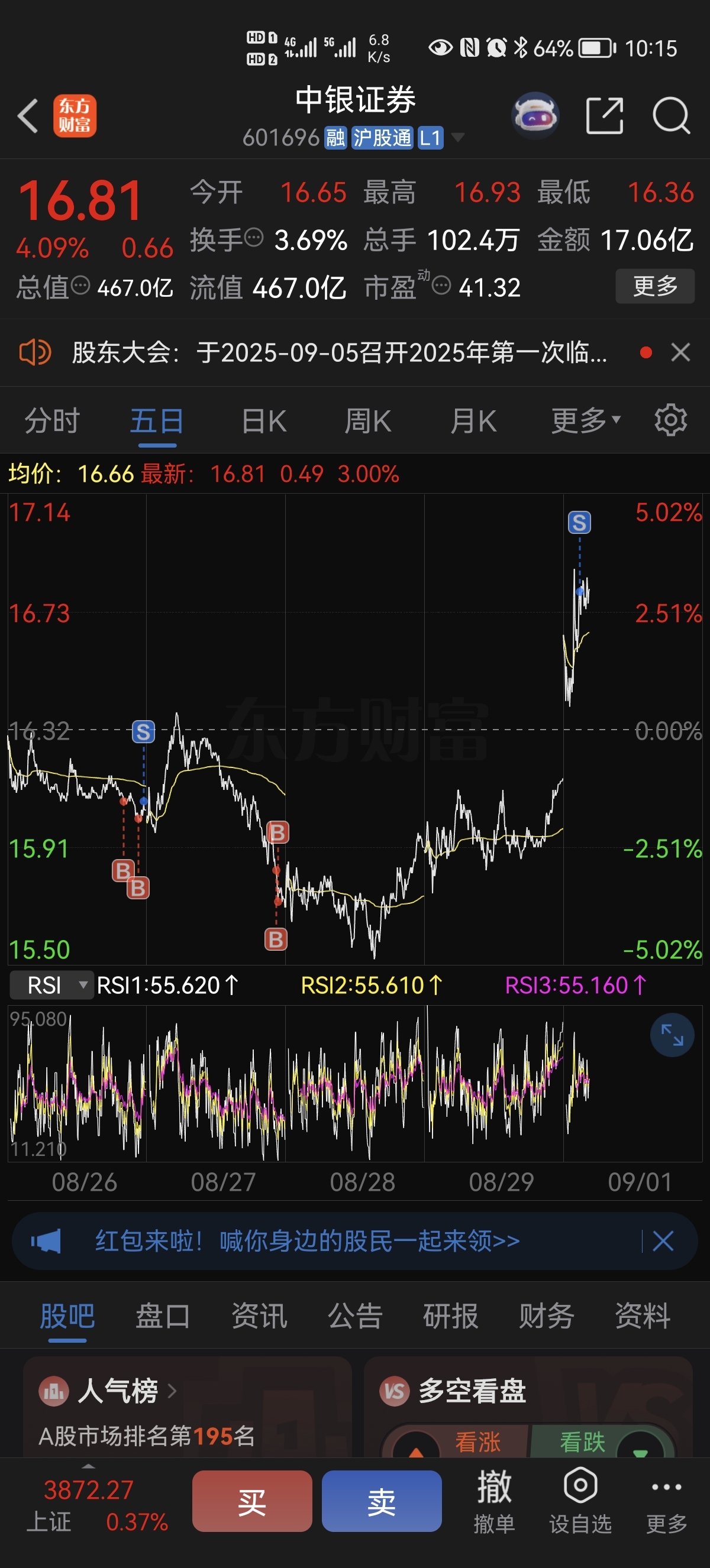Switch to the 月K chart tab
The height and width of the screenshot is (1568, 710).
click(x=473, y=421)
